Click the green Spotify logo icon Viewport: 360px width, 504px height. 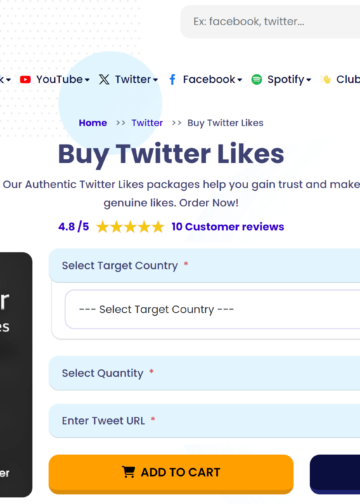pos(257,79)
